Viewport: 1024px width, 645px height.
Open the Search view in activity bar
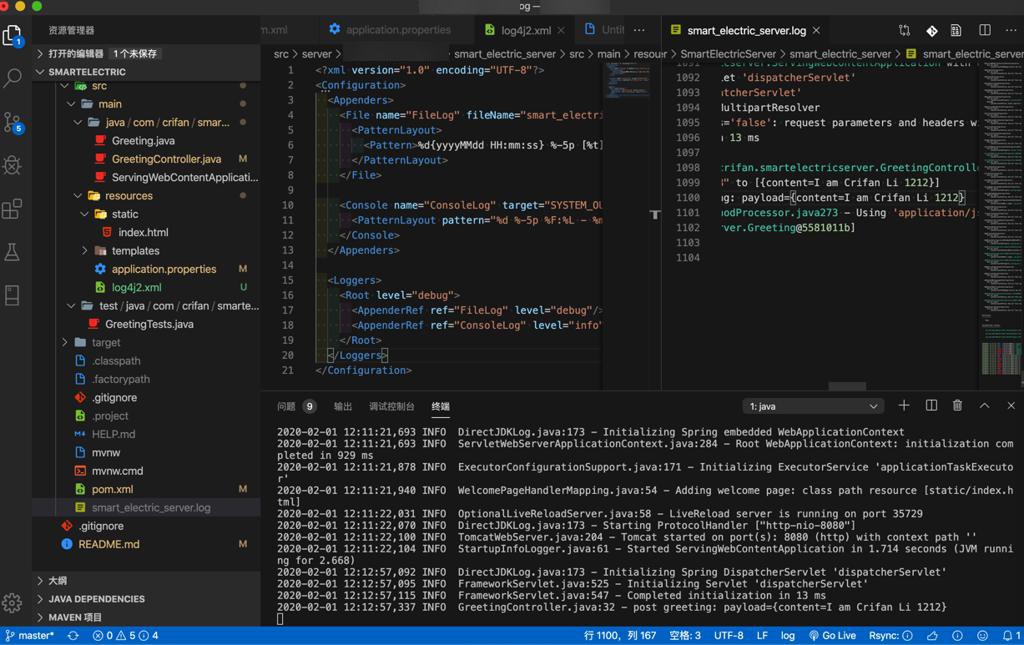12,78
